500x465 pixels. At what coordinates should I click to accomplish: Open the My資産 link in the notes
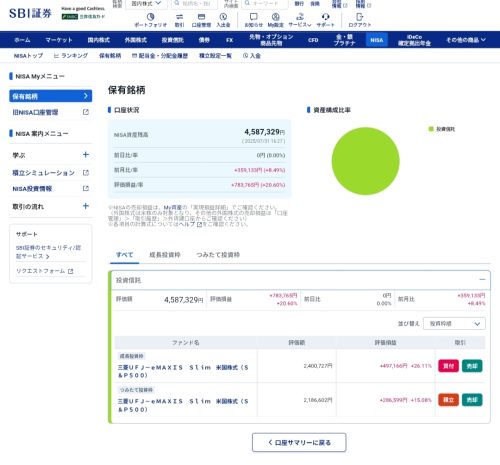pyautogui.click(x=172, y=207)
